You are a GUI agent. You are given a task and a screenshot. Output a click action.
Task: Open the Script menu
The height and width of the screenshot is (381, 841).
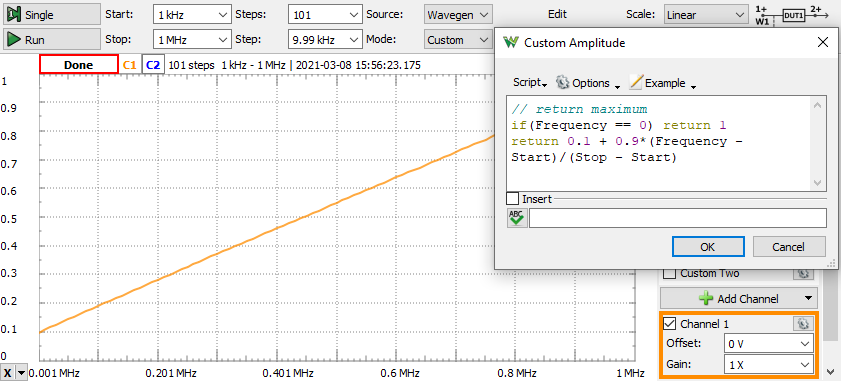click(x=530, y=83)
